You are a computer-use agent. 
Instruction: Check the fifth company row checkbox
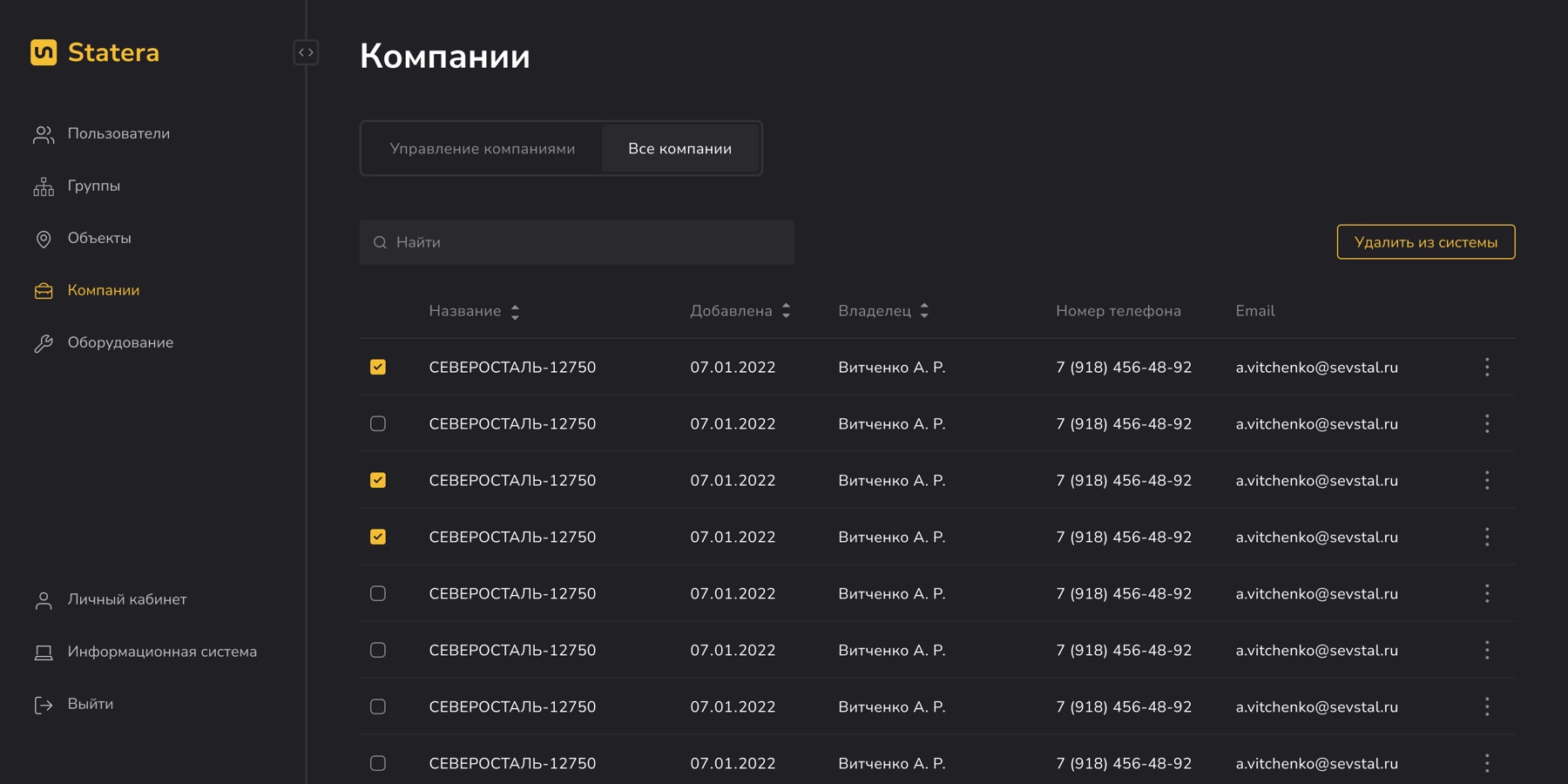[378, 593]
